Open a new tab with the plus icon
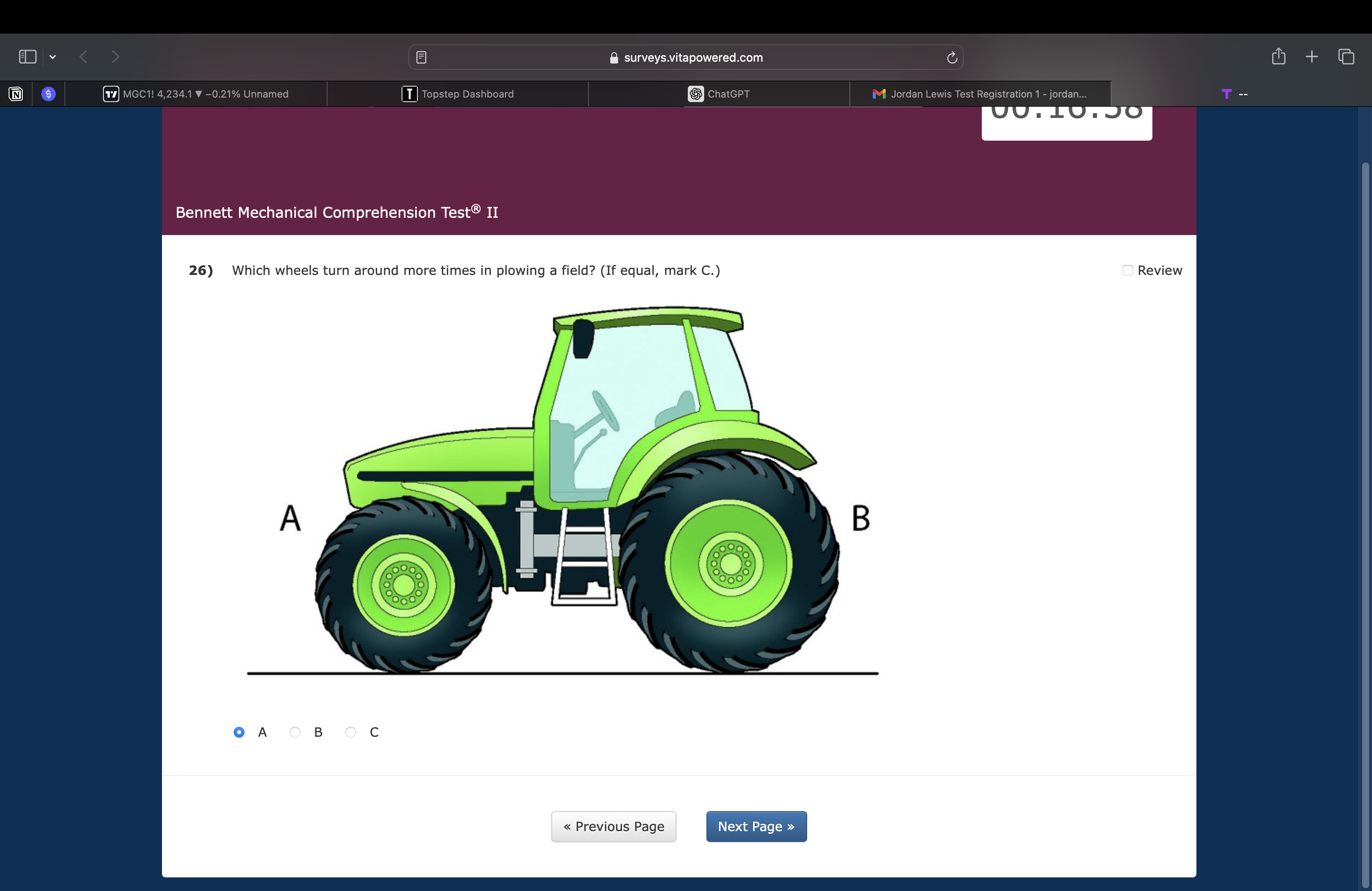Viewport: 1372px width, 891px height. [x=1312, y=56]
